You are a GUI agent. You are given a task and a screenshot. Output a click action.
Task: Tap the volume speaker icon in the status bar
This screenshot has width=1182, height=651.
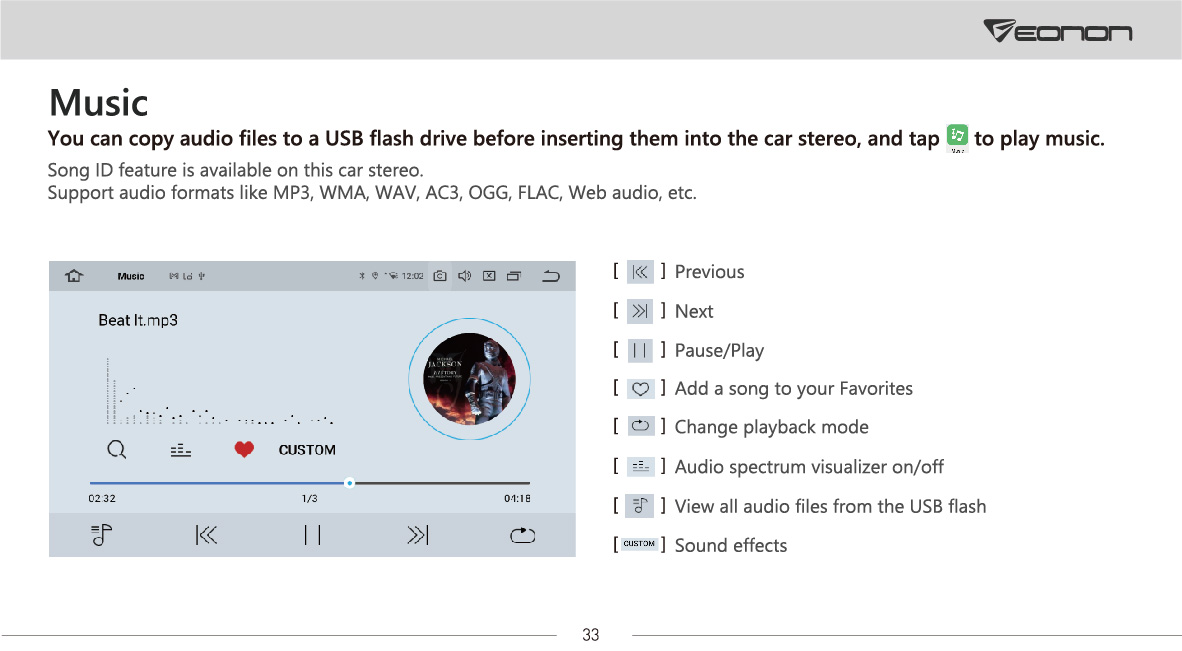pos(464,276)
